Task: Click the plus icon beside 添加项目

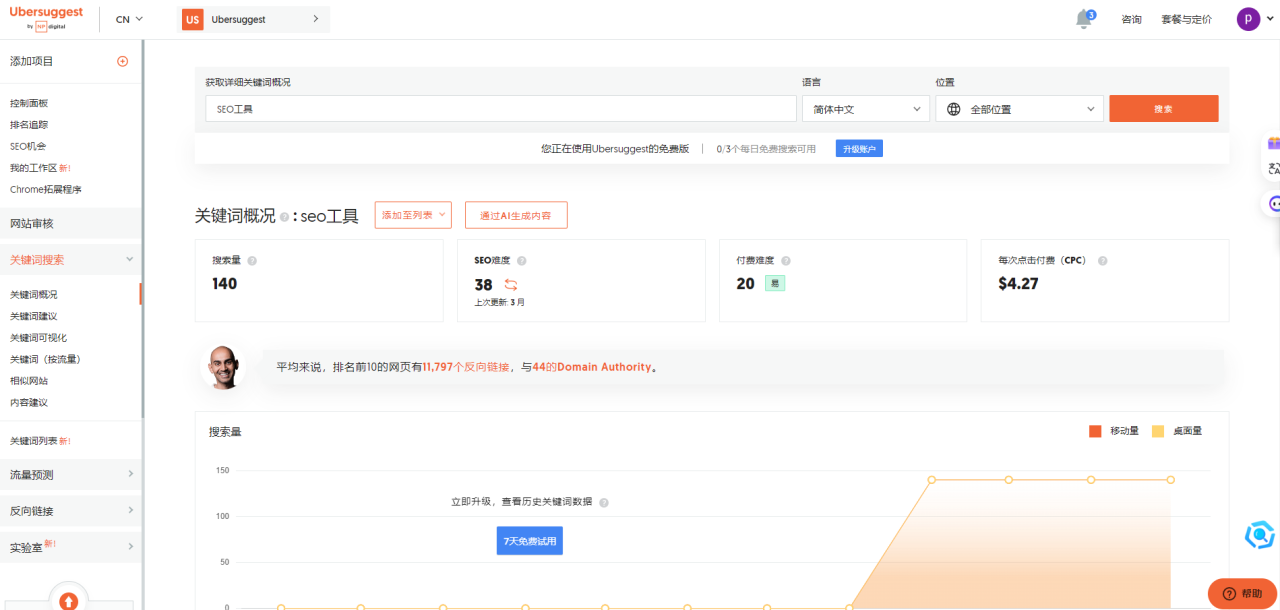Action: coord(123,61)
